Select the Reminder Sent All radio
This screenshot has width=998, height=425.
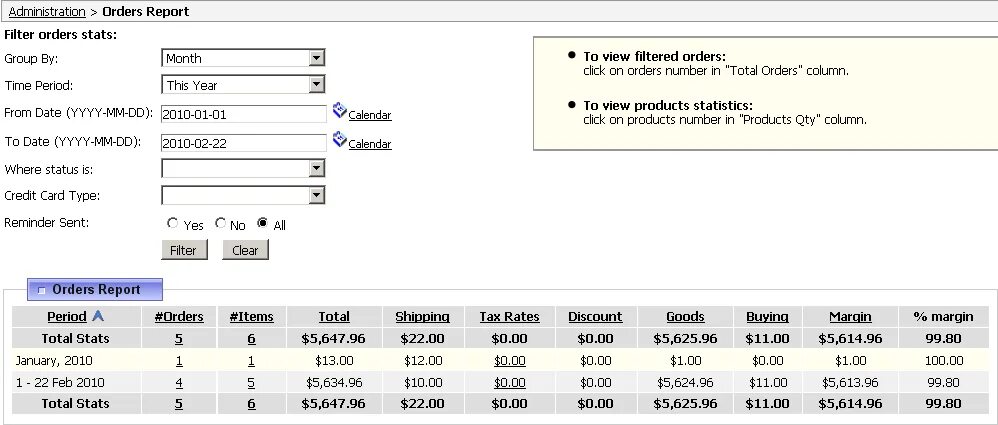263,223
